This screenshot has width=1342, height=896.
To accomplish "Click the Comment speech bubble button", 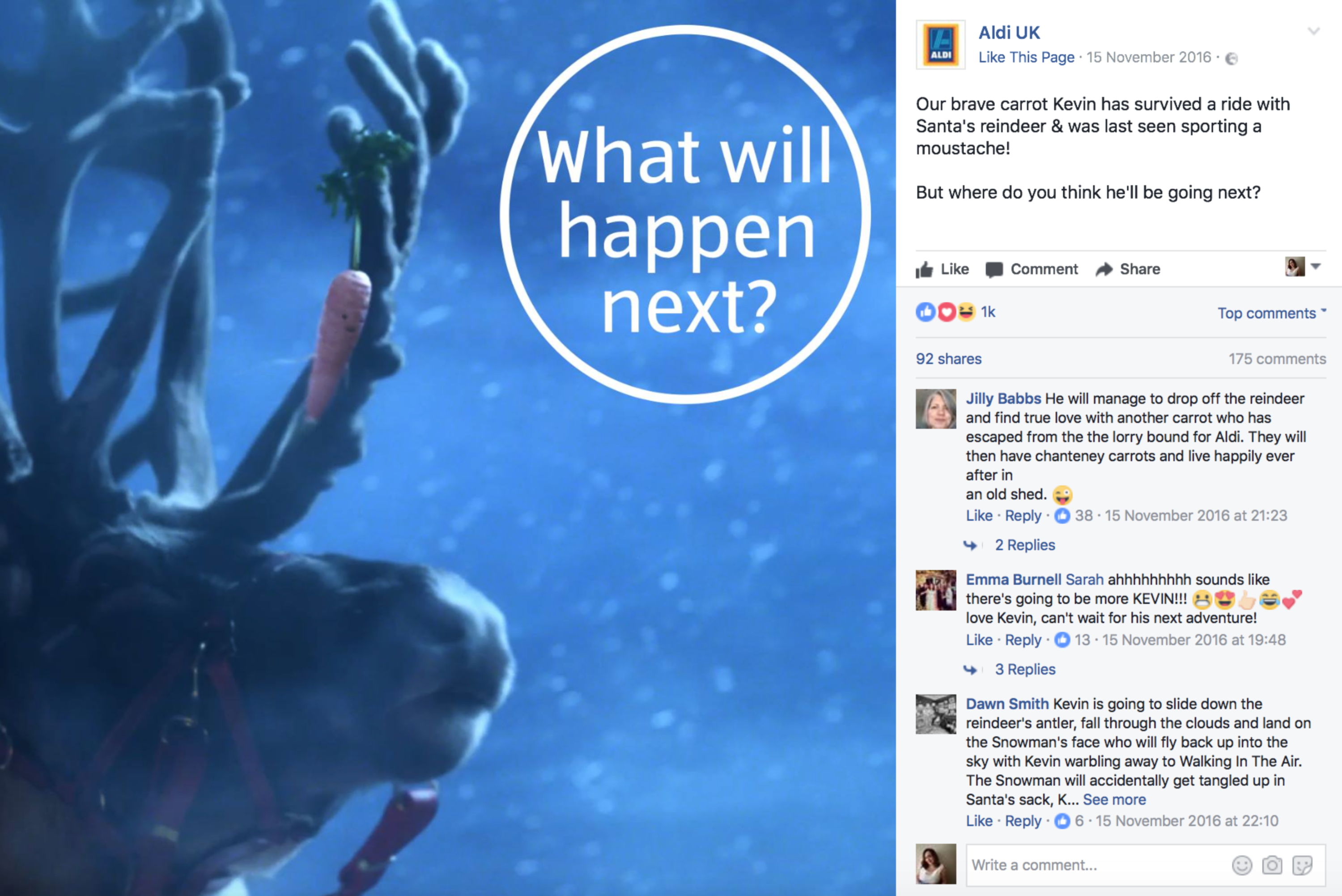I will (1032, 269).
